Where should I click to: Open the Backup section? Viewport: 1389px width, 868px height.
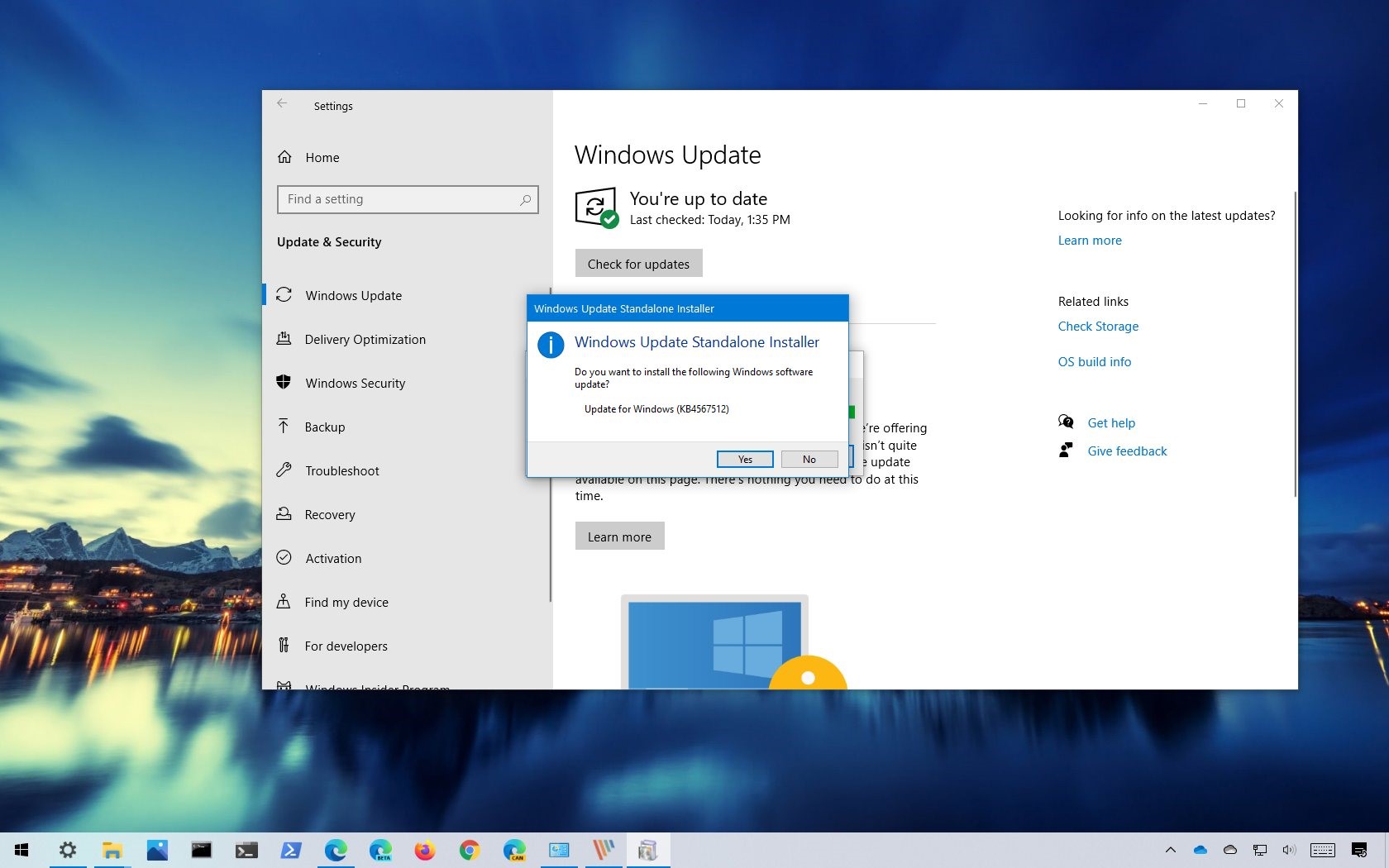point(324,427)
